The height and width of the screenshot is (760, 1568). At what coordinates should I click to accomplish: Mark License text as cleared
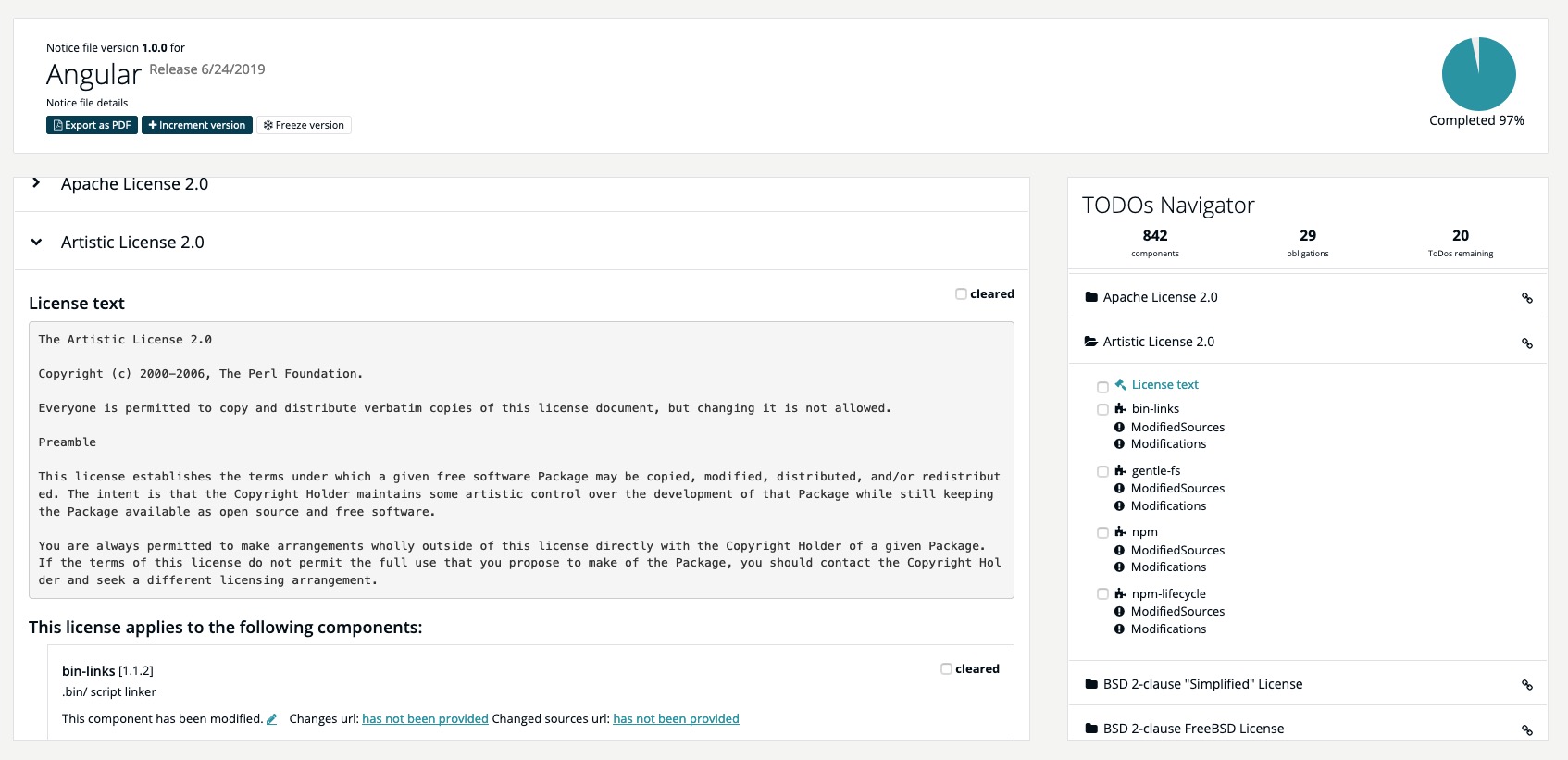point(961,294)
